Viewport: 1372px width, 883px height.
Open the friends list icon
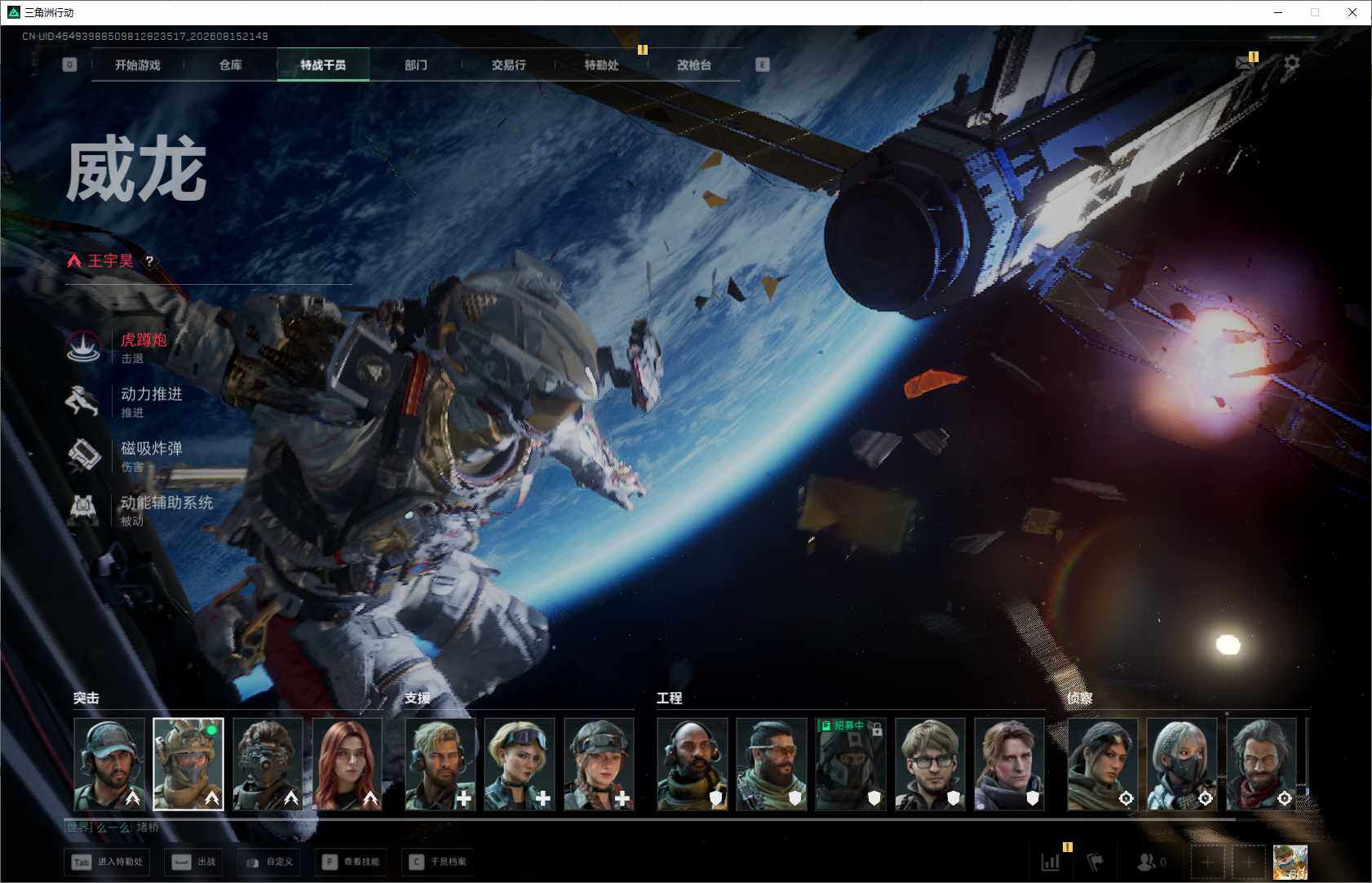1147,862
